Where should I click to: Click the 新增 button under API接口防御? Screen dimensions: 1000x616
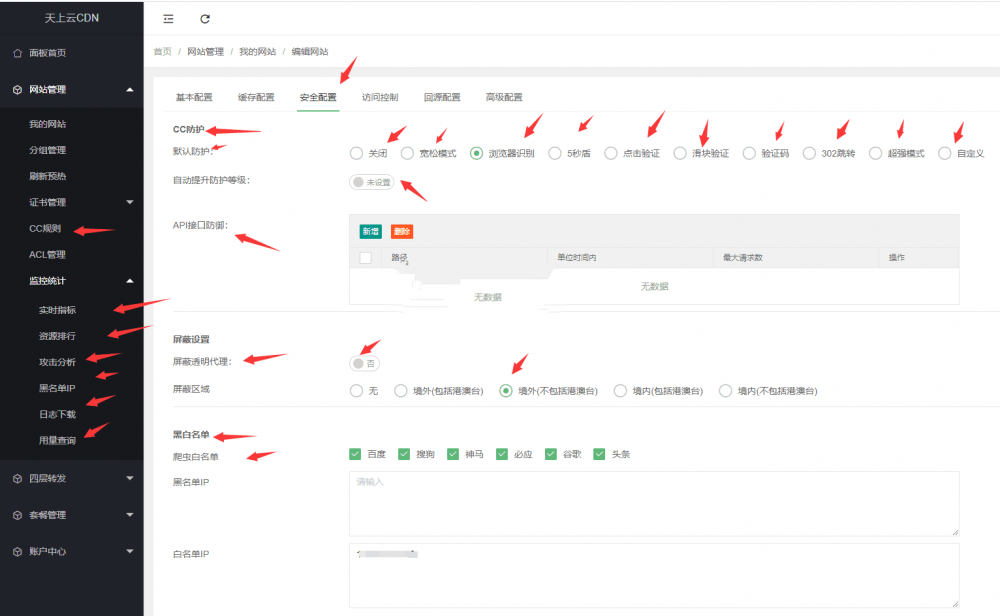pyautogui.click(x=371, y=229)
